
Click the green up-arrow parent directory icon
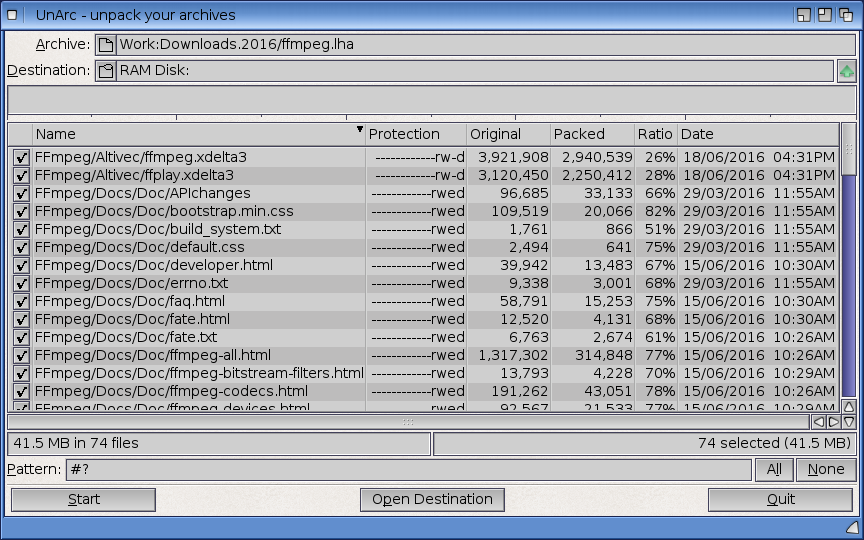coord(847,71)
